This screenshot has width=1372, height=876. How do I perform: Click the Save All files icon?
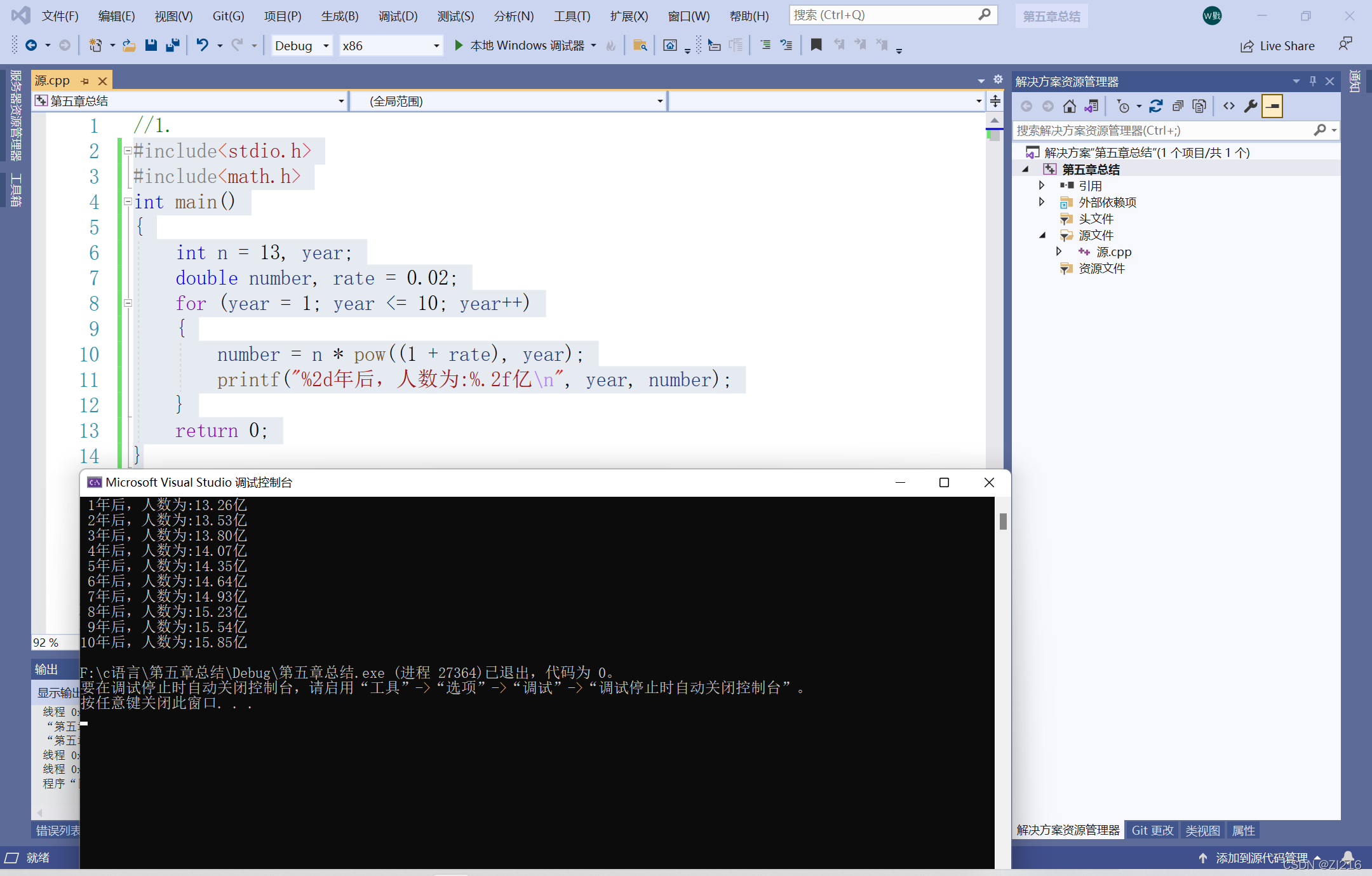coord(173,47)
